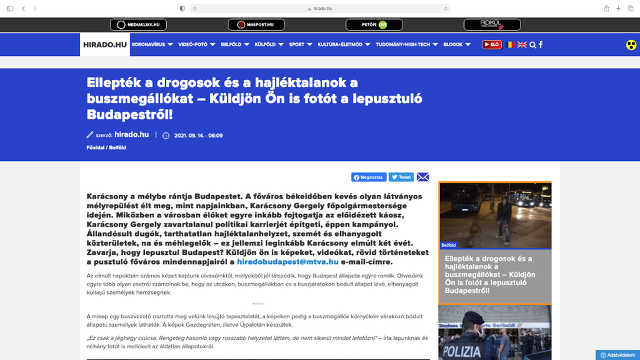Open the Petőfi network link

click(374, 25)
